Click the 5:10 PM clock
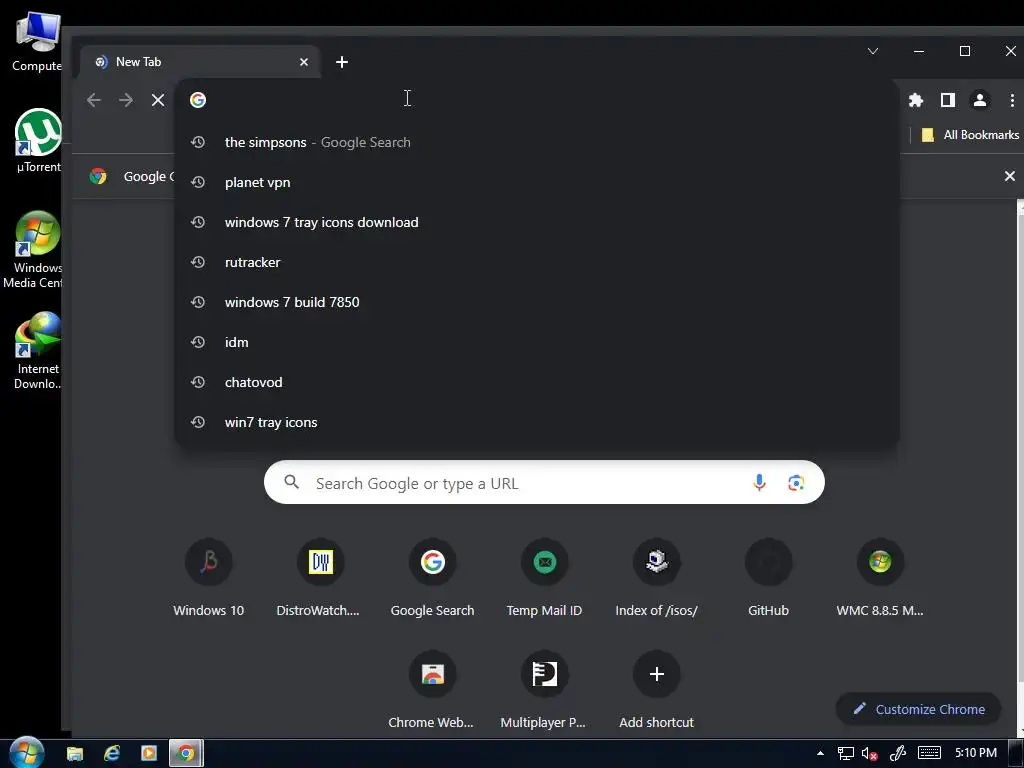 (x=976, y=753)
